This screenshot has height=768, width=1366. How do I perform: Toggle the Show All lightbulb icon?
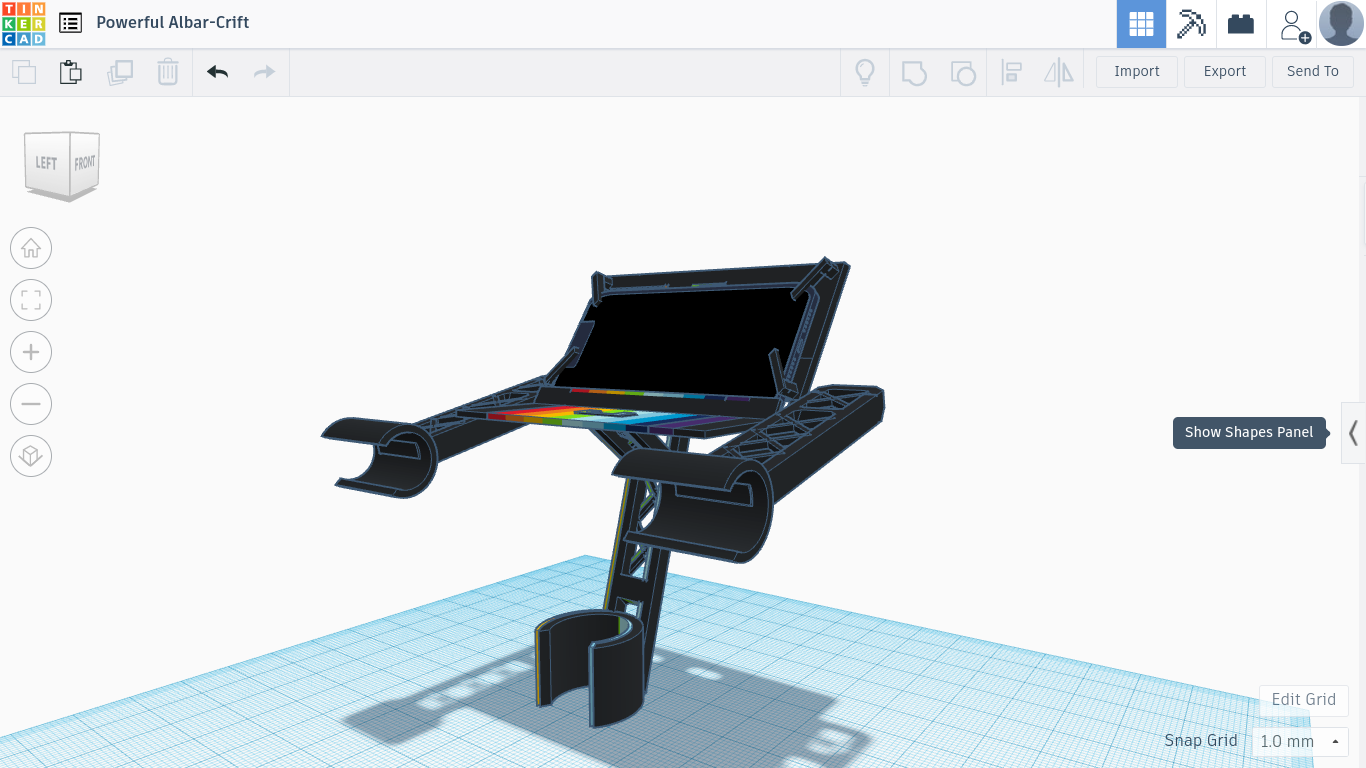coord(865,72)
